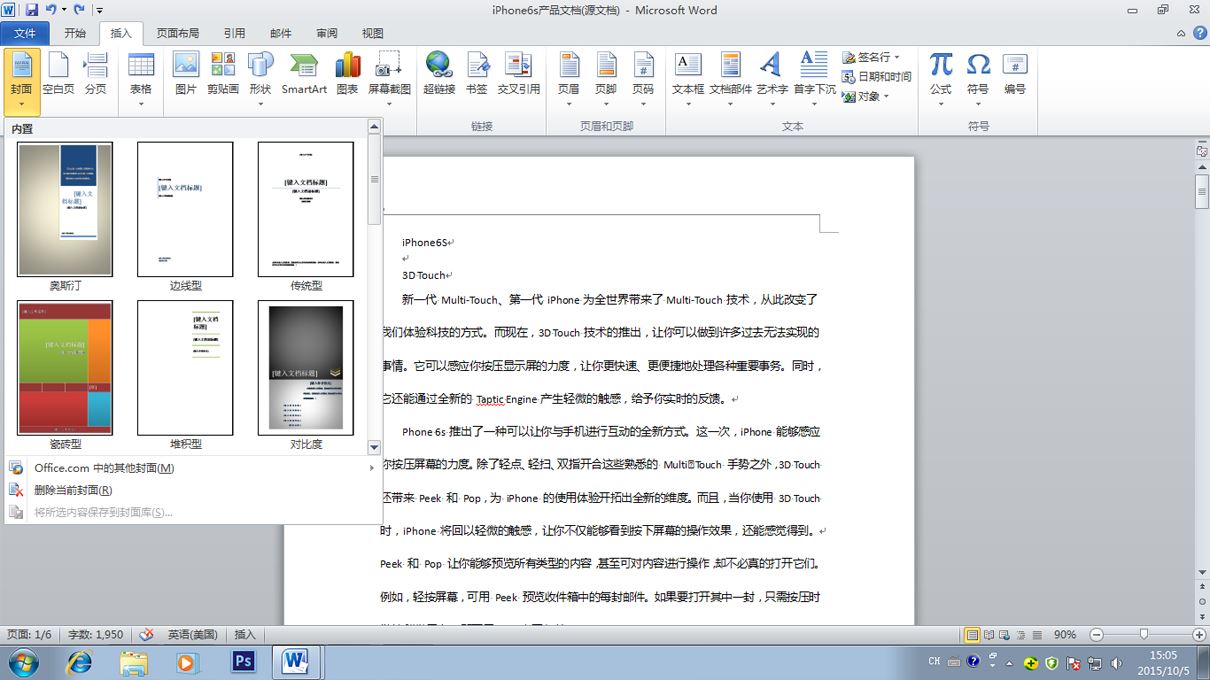Open Office.com 中的其他封面 submenu
The image size is (1210, 680).
coord(193,468)
